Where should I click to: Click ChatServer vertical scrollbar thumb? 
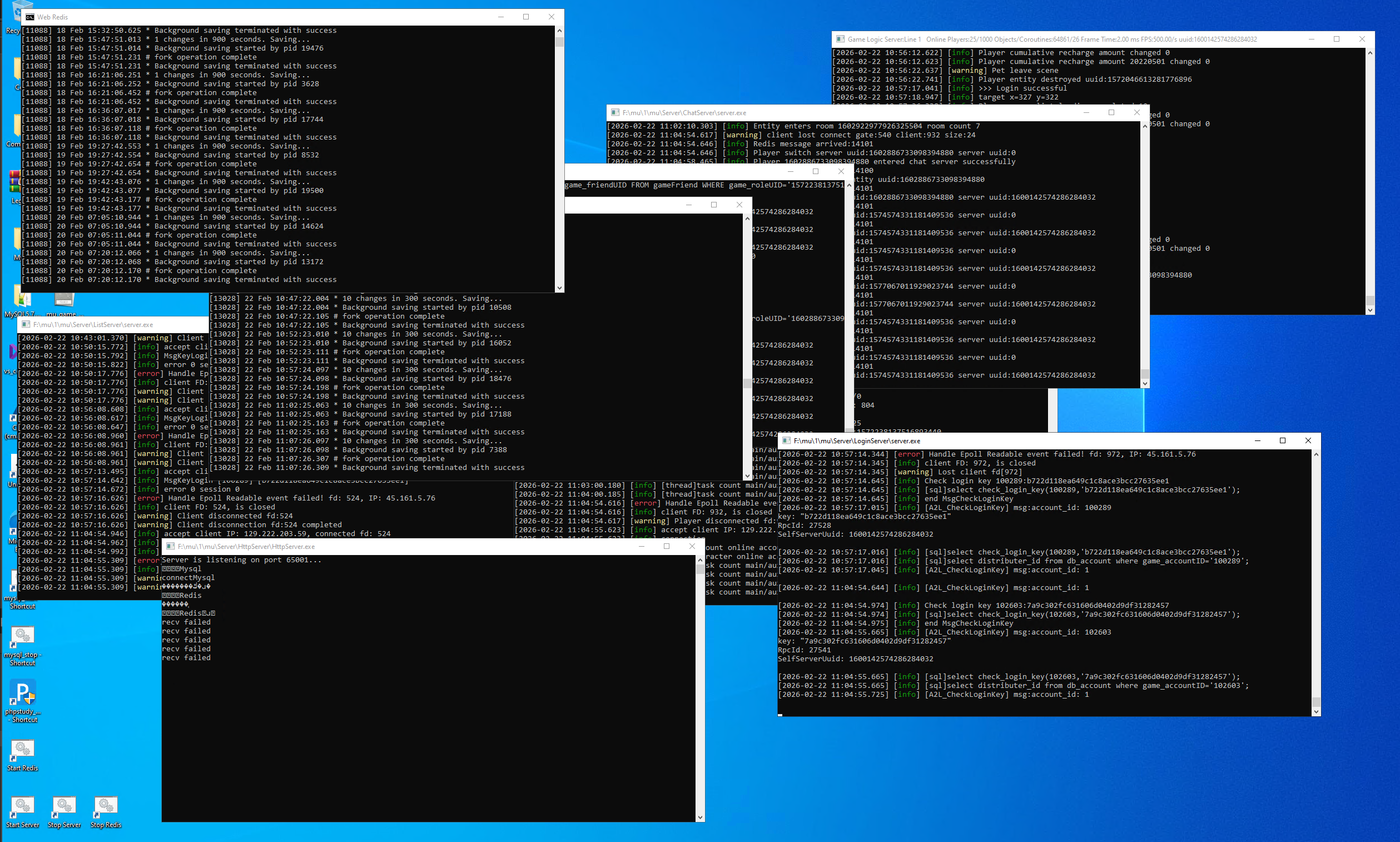coord(1145,373)
